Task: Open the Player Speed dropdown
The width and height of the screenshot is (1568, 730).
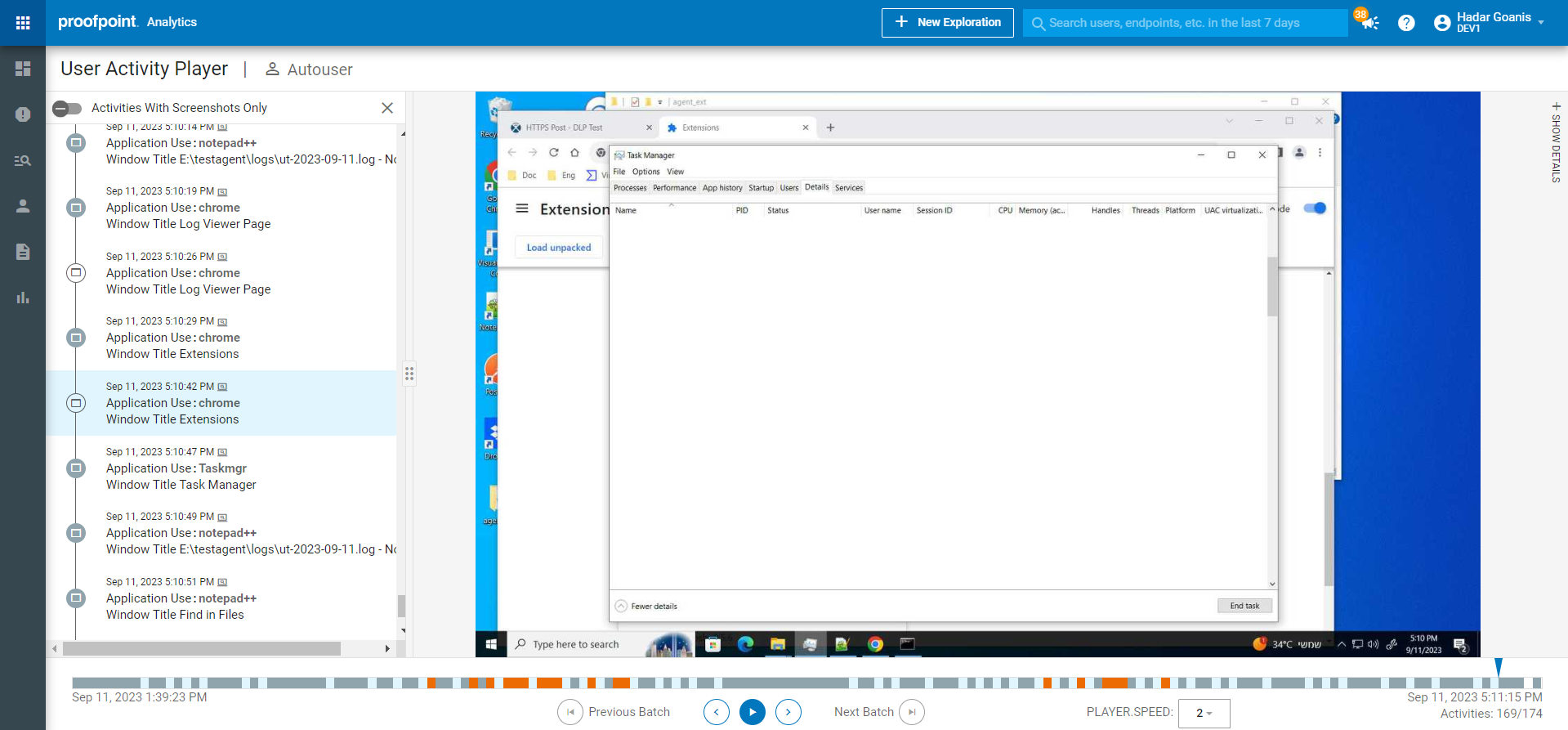Action: [1204, 713]
